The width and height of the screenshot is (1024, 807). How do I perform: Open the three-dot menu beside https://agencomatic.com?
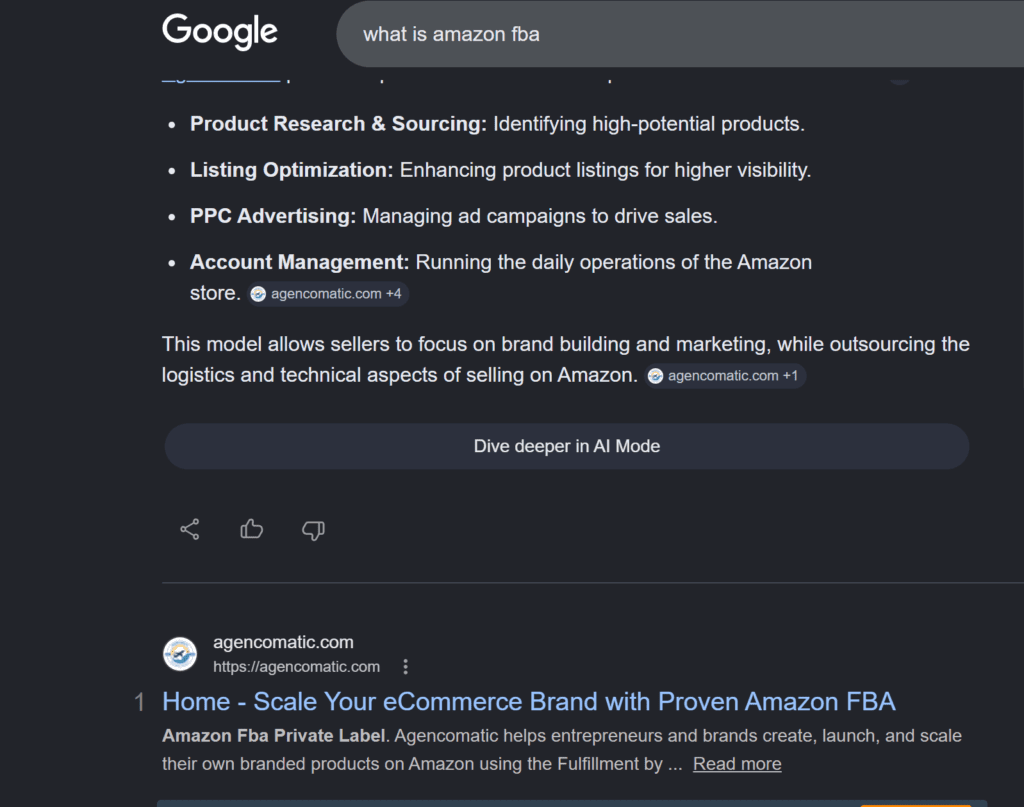coord(406,667)
